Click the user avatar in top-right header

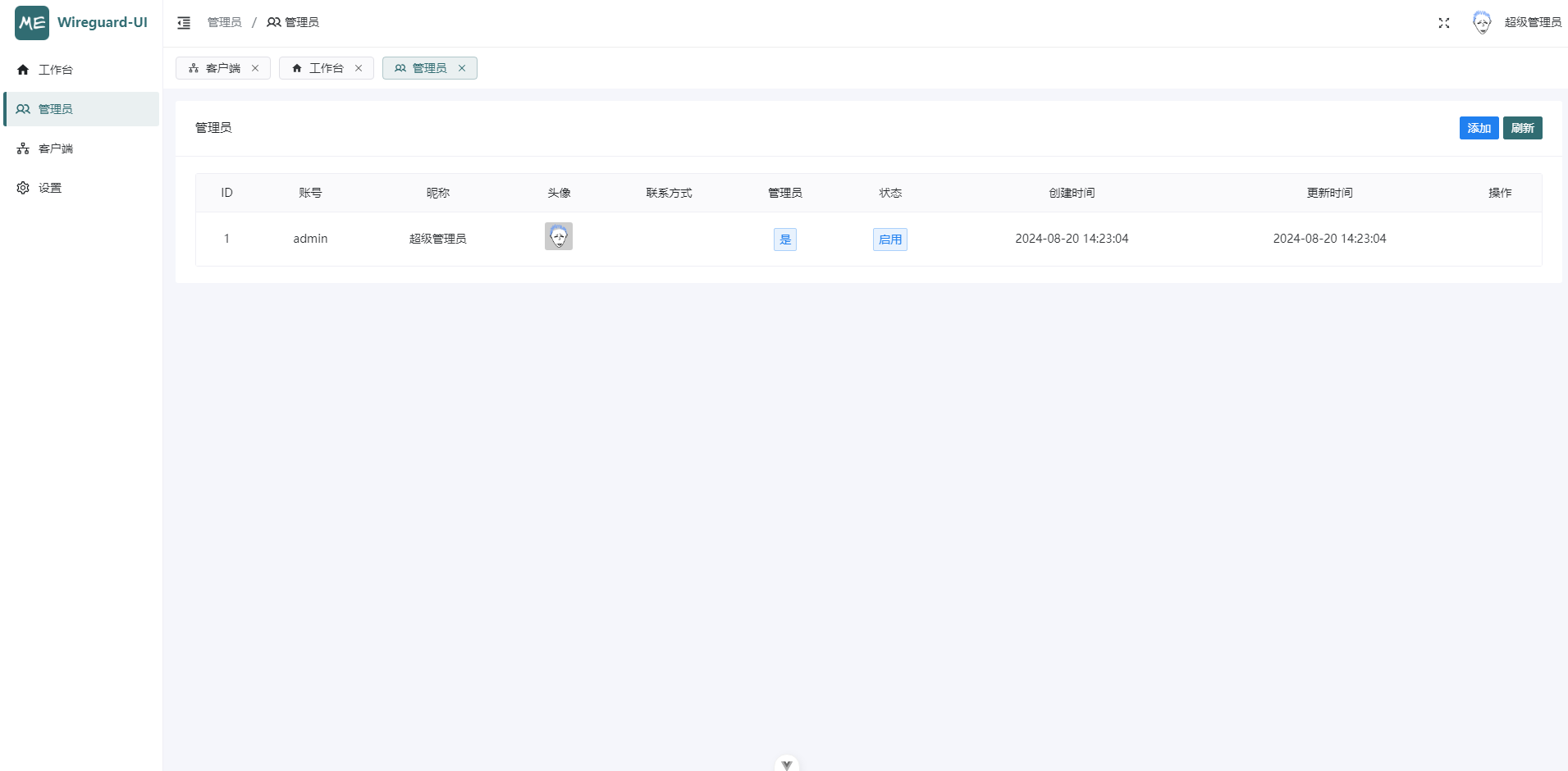point(1481,22)
